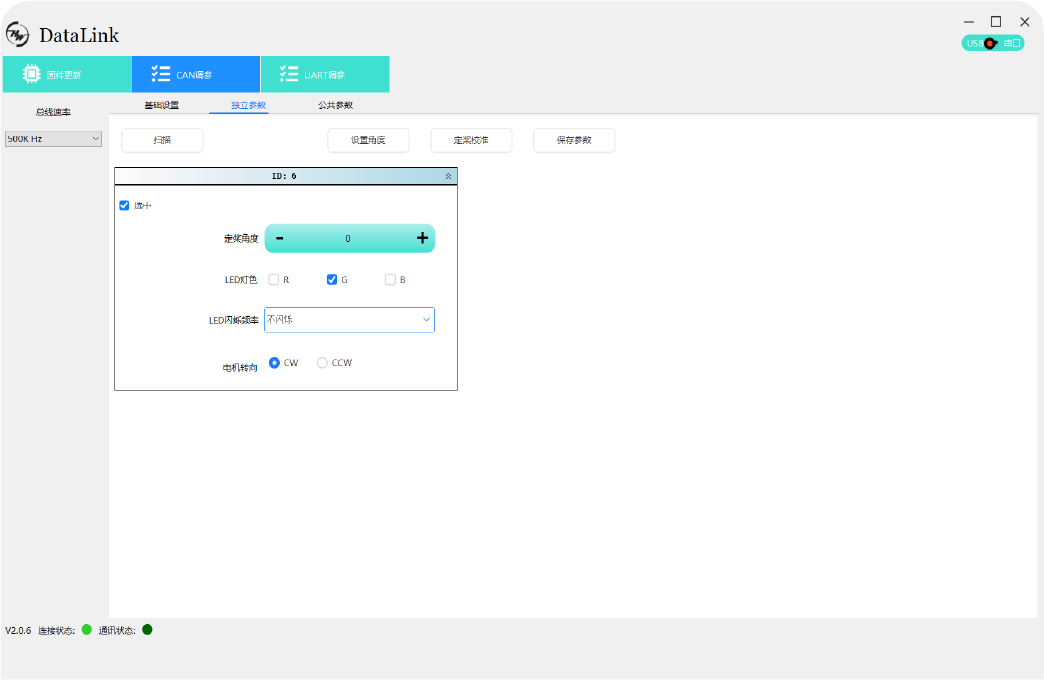
Task: Select CCW motor direction
Action: (322, 363)
